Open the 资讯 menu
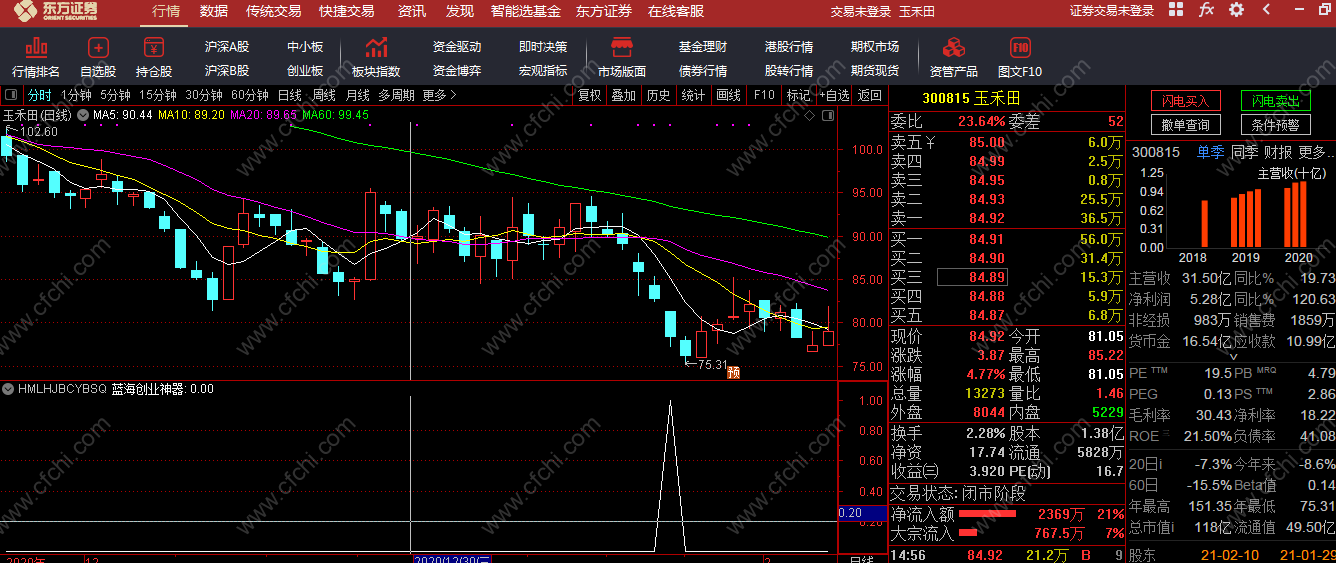This screenshot has width=1336, height=563. [x=411, y=11]
